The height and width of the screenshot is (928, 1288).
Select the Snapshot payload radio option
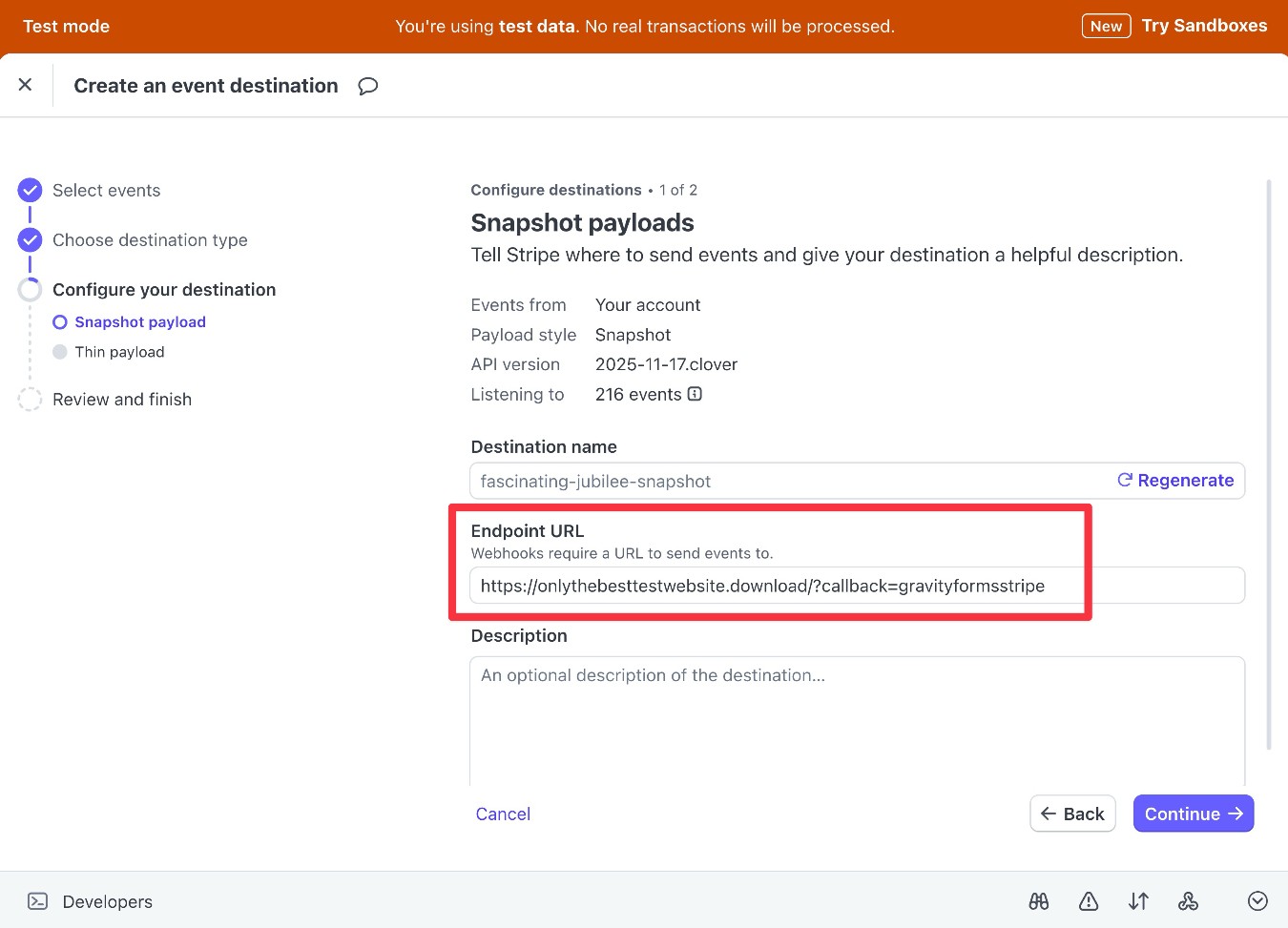[61, 321]
